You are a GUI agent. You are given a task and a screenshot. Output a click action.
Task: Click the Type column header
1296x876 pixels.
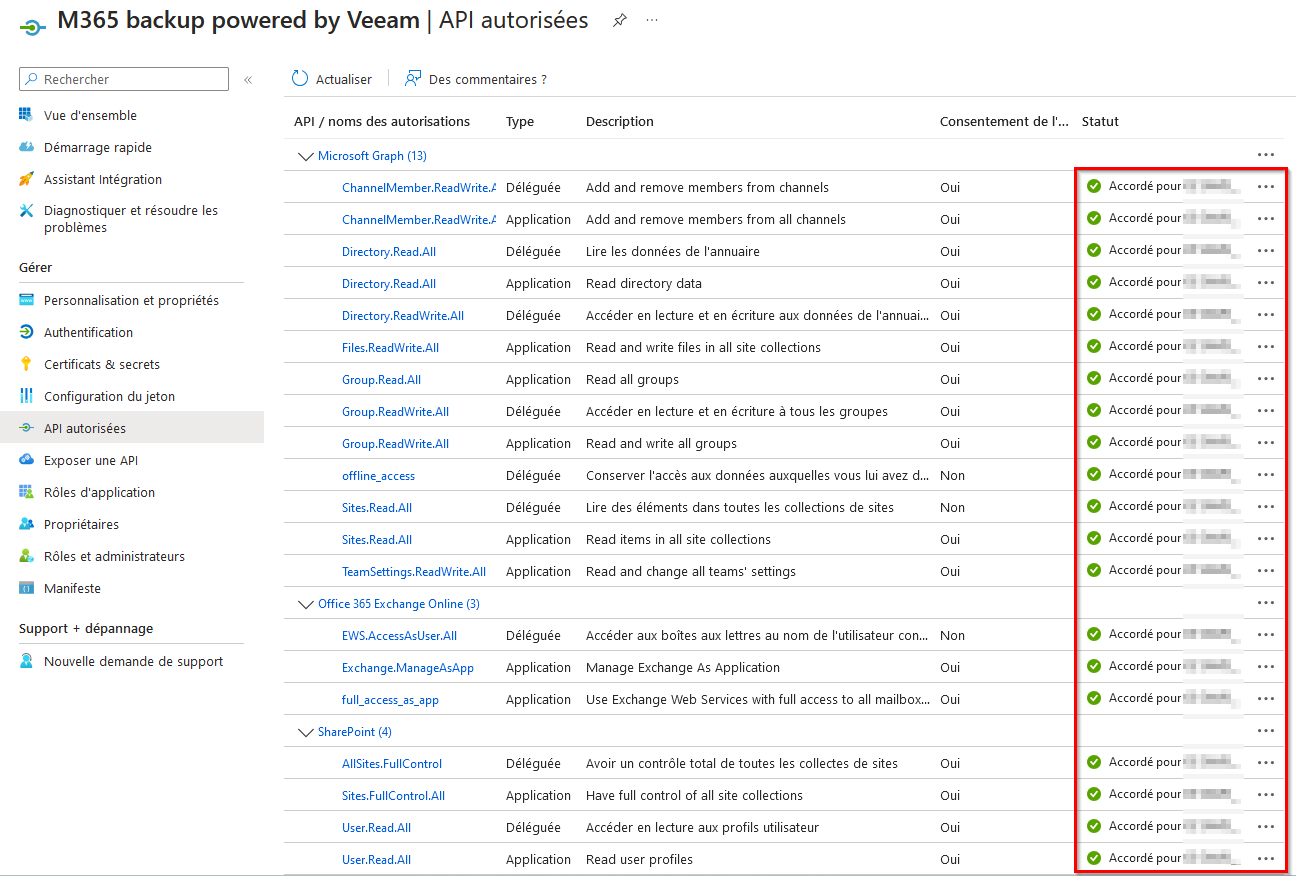520,121
